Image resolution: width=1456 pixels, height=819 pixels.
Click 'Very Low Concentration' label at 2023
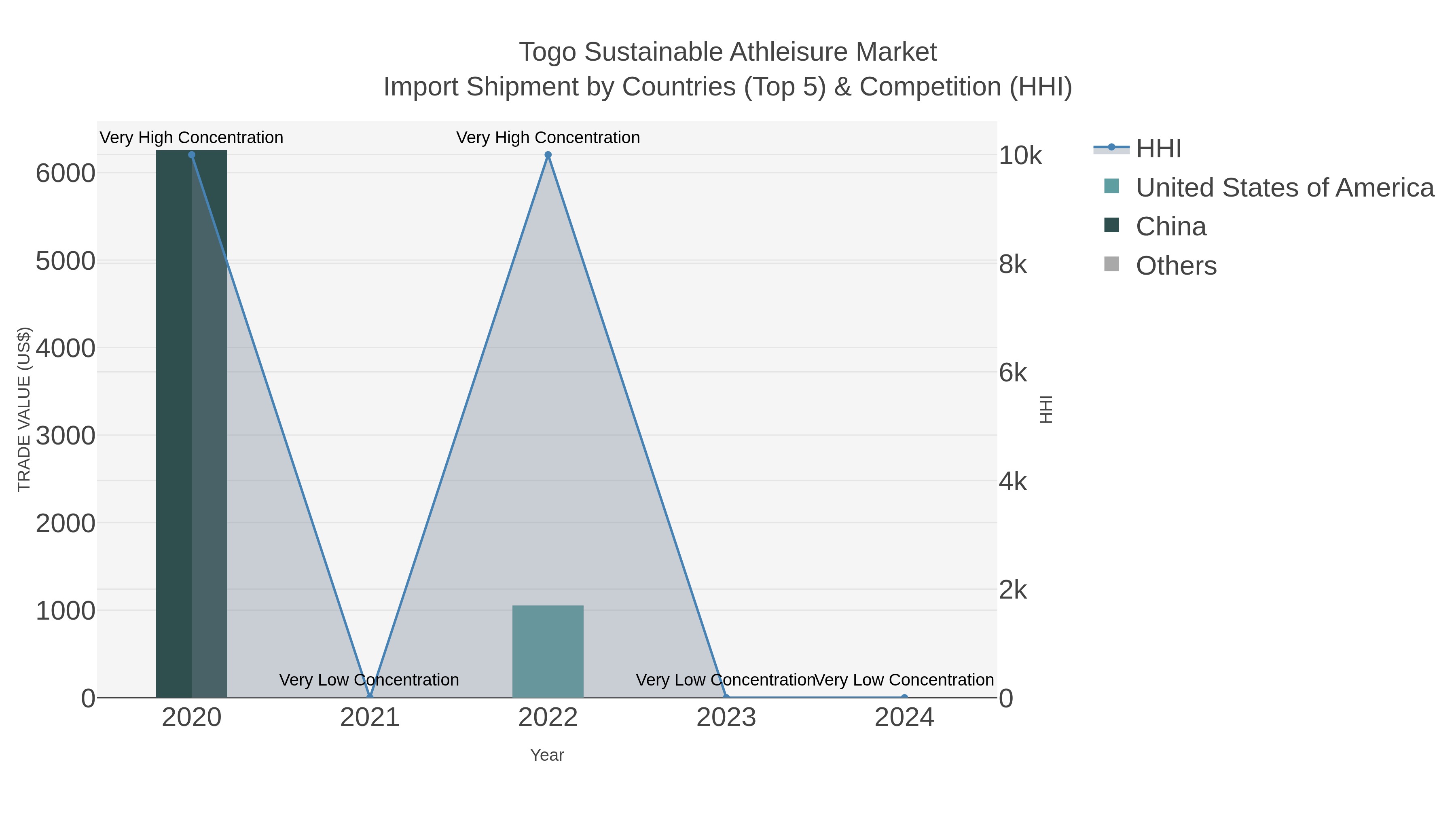[x=725, y=679]
